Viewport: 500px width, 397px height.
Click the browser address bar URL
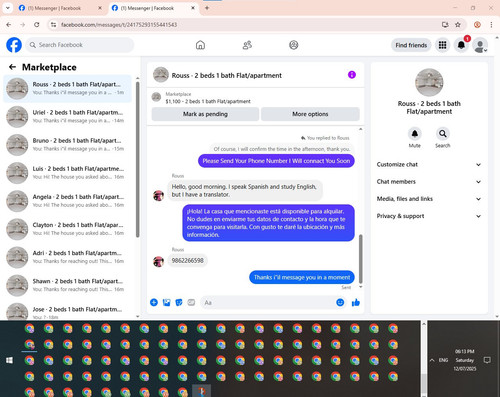(x=119, y=25)
